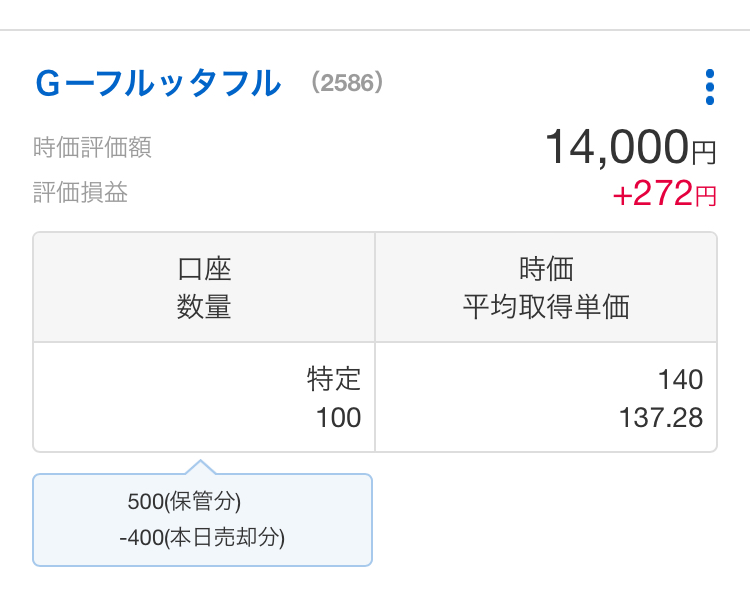Image resolution: width=750 pixels, height=597 pixels.
Task: Select the 特定 account type cell
Action: click(333, 379)
